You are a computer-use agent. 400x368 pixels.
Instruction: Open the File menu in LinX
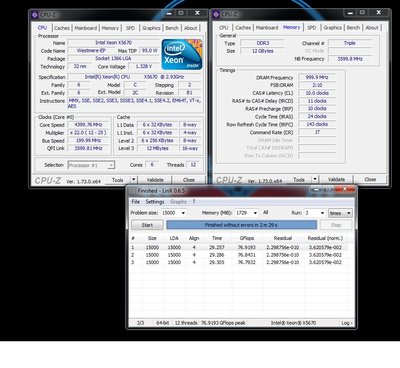135,202
